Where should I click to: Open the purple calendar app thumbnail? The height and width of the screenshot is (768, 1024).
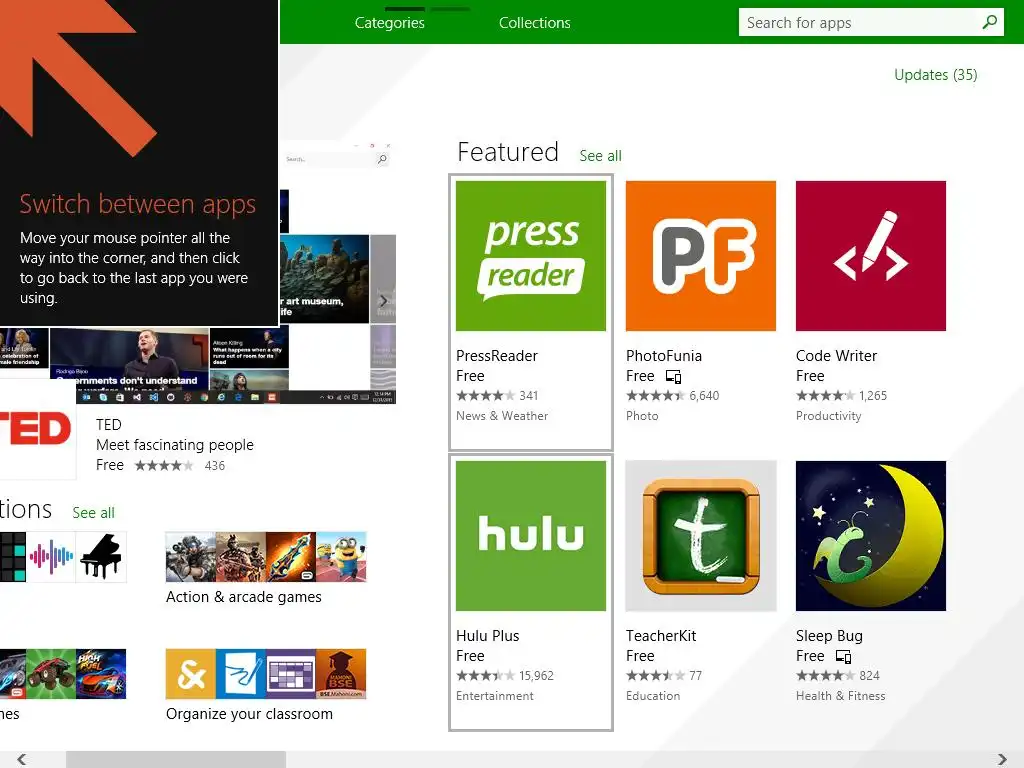[x=291, y=674]
